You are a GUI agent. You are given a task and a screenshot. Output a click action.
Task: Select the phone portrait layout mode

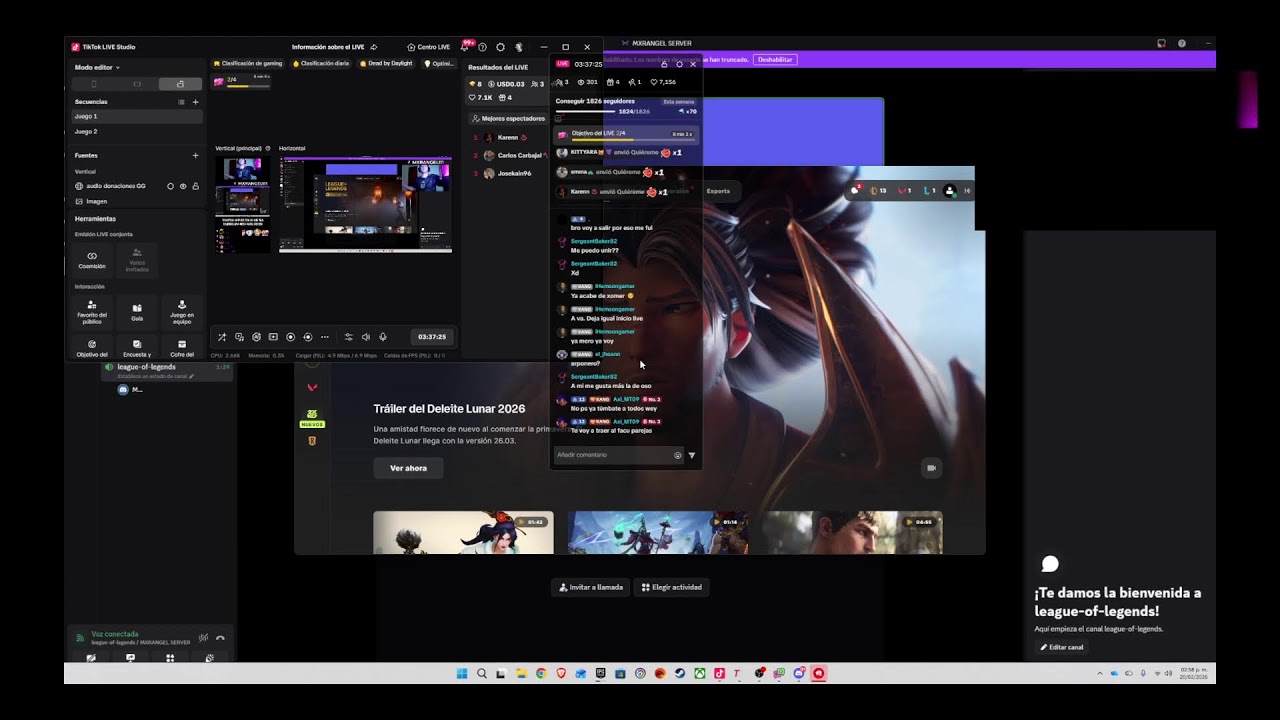pyautogui.click(x=94, y=84)
